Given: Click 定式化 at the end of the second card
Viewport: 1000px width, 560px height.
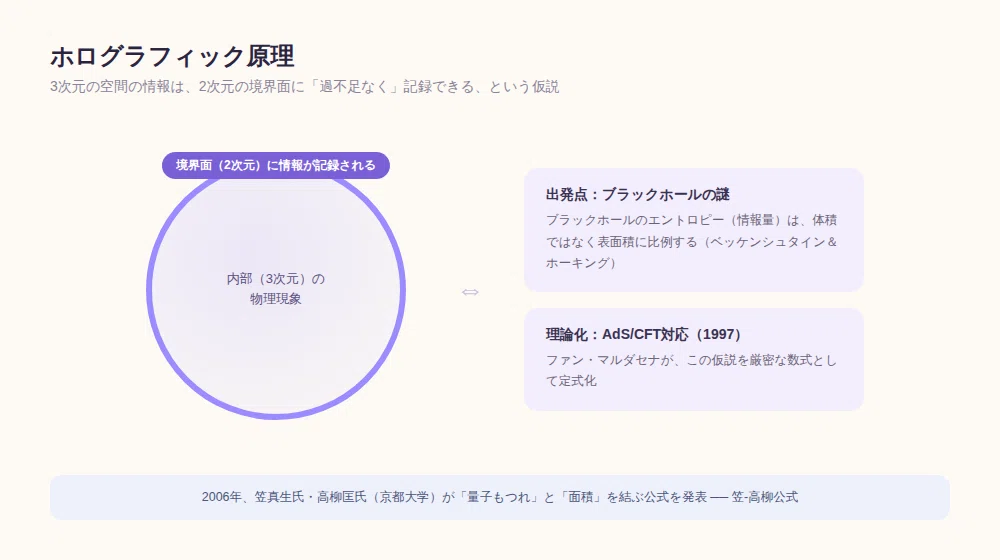Looking at the screenshot, I should pyautogui.click(x=578, y=381).
